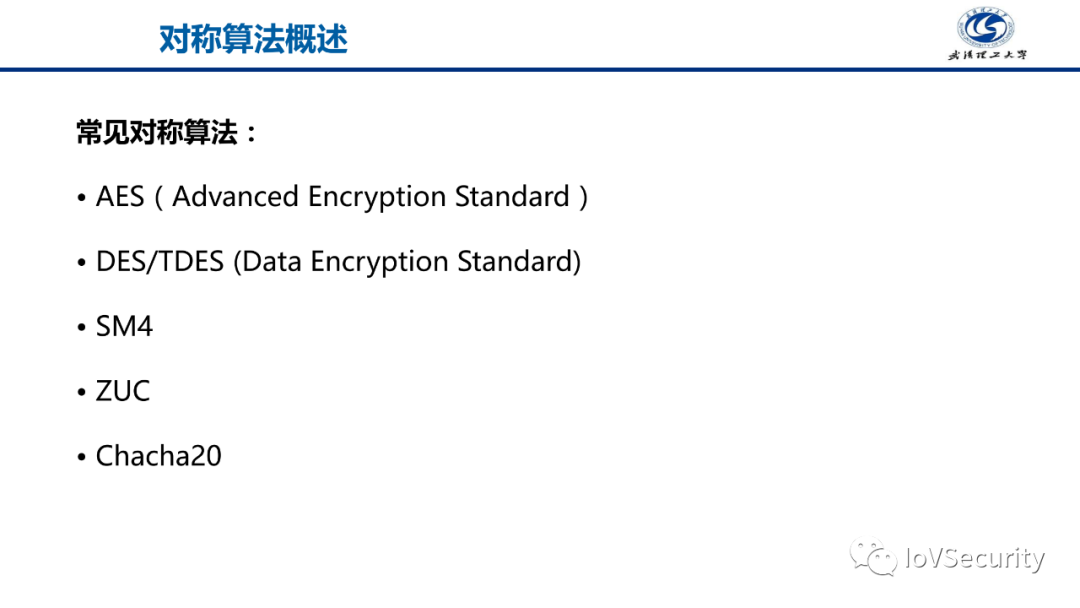Click the Chacha20 list item
This screenshot has width=1080, height=608.
158,456
